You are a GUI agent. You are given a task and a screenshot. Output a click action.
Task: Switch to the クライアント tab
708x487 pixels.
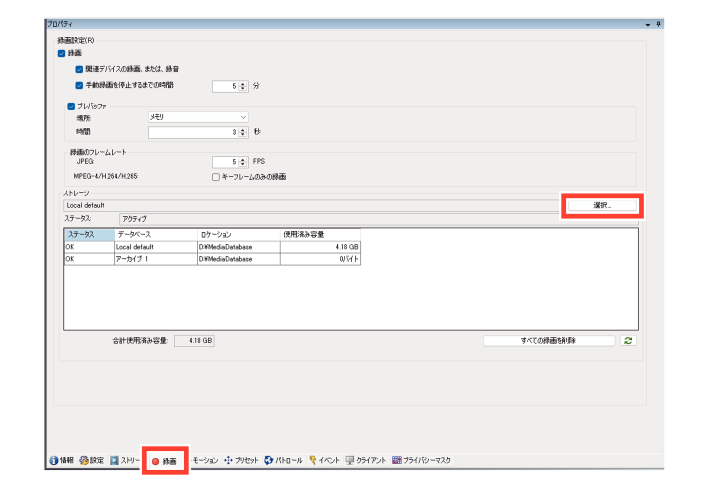[366, 460]
